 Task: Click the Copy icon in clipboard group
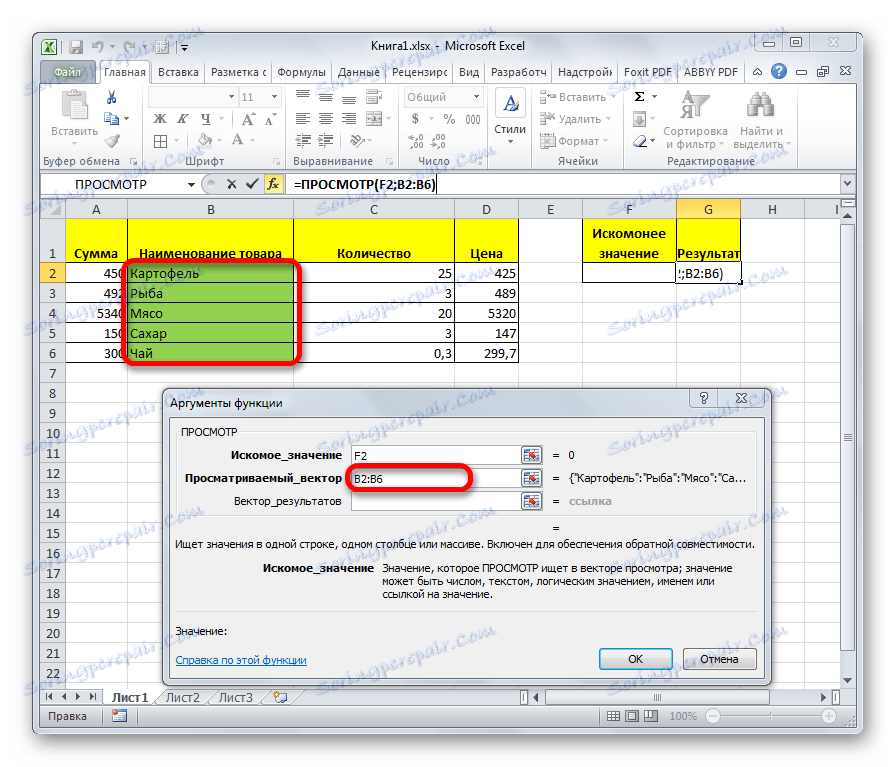(x=111, y=119)
